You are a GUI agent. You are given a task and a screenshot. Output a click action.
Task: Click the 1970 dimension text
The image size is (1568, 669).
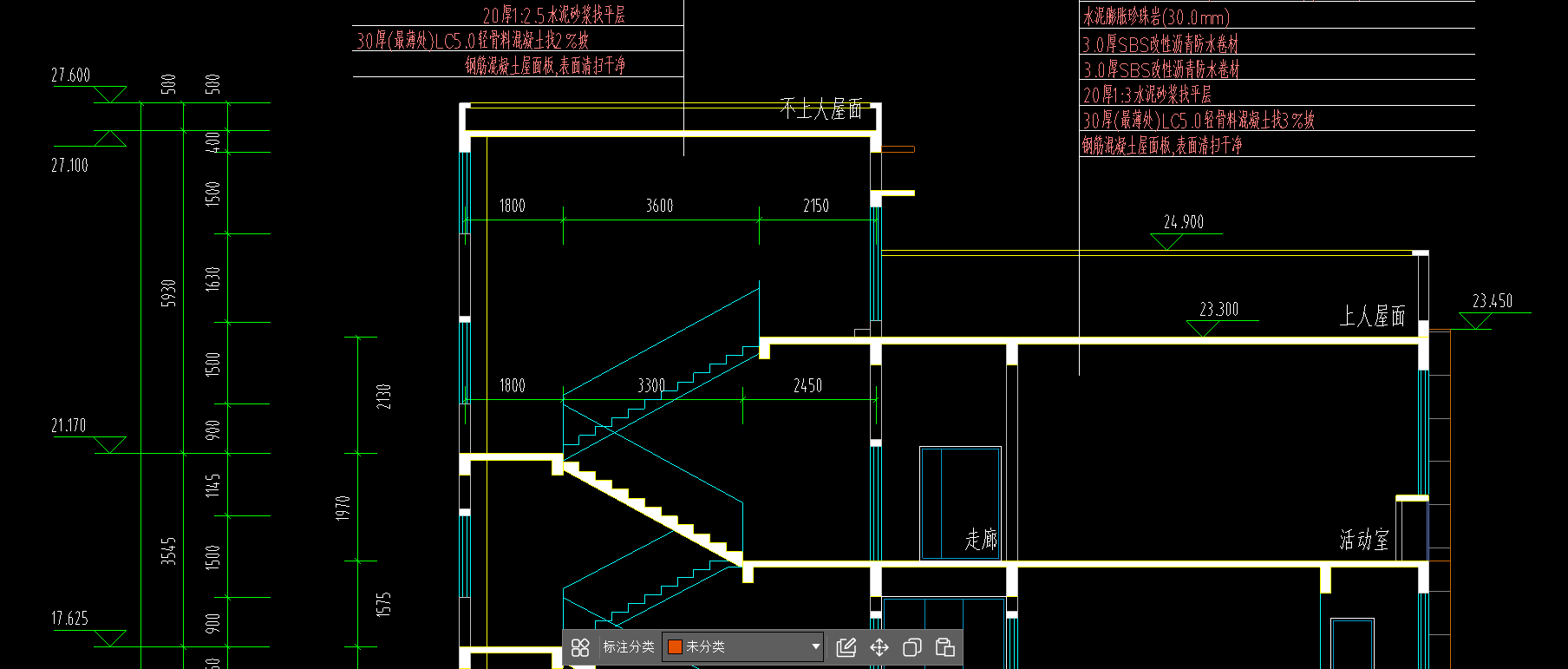pos(343,508)
